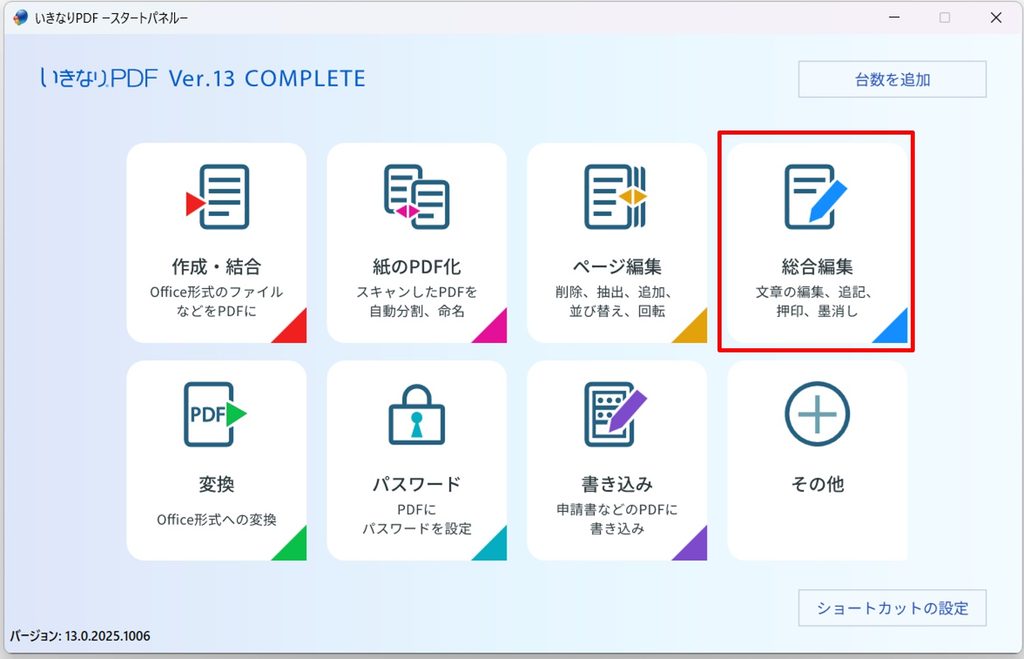The image size is (1024, 659).
Task: Open the 変換 PDF arrow icon
Action: (216, 414)
